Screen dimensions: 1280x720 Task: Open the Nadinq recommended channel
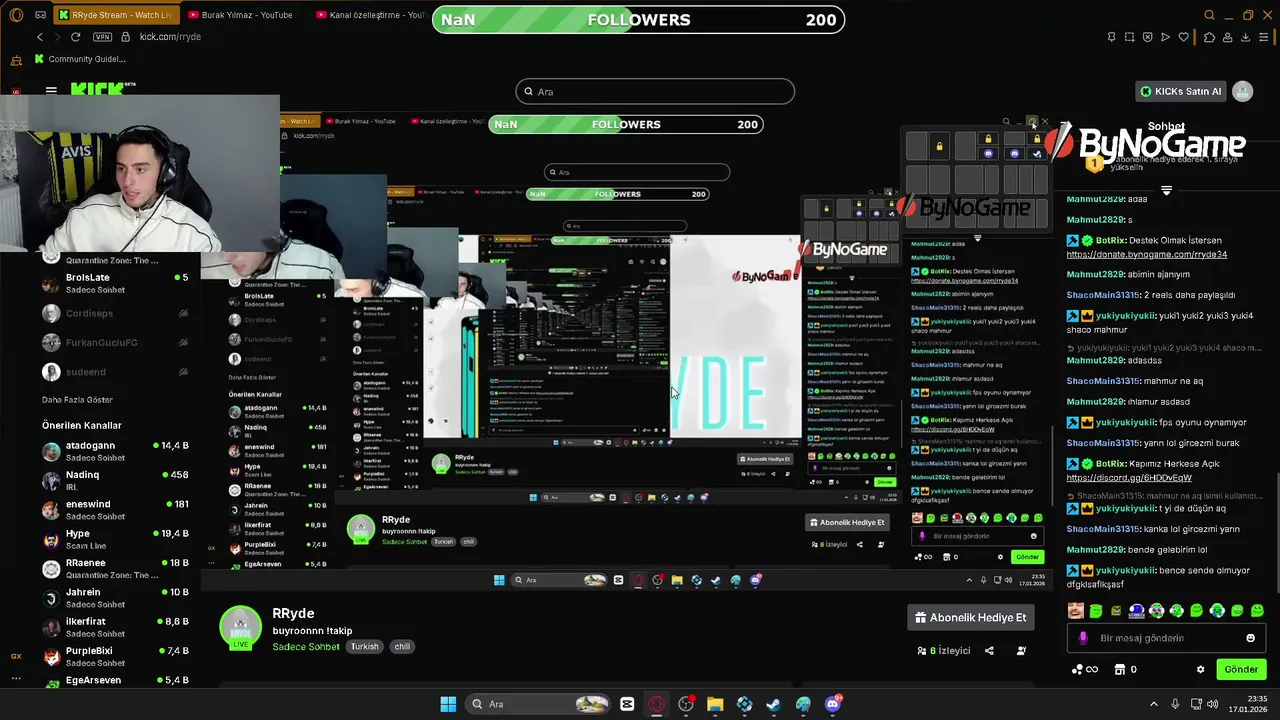tap(115, 480)
